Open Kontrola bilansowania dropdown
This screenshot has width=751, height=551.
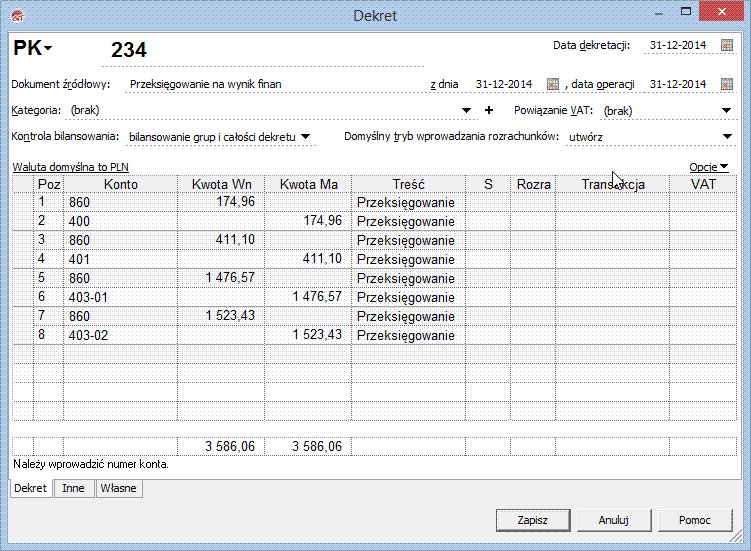coord(305,137)
